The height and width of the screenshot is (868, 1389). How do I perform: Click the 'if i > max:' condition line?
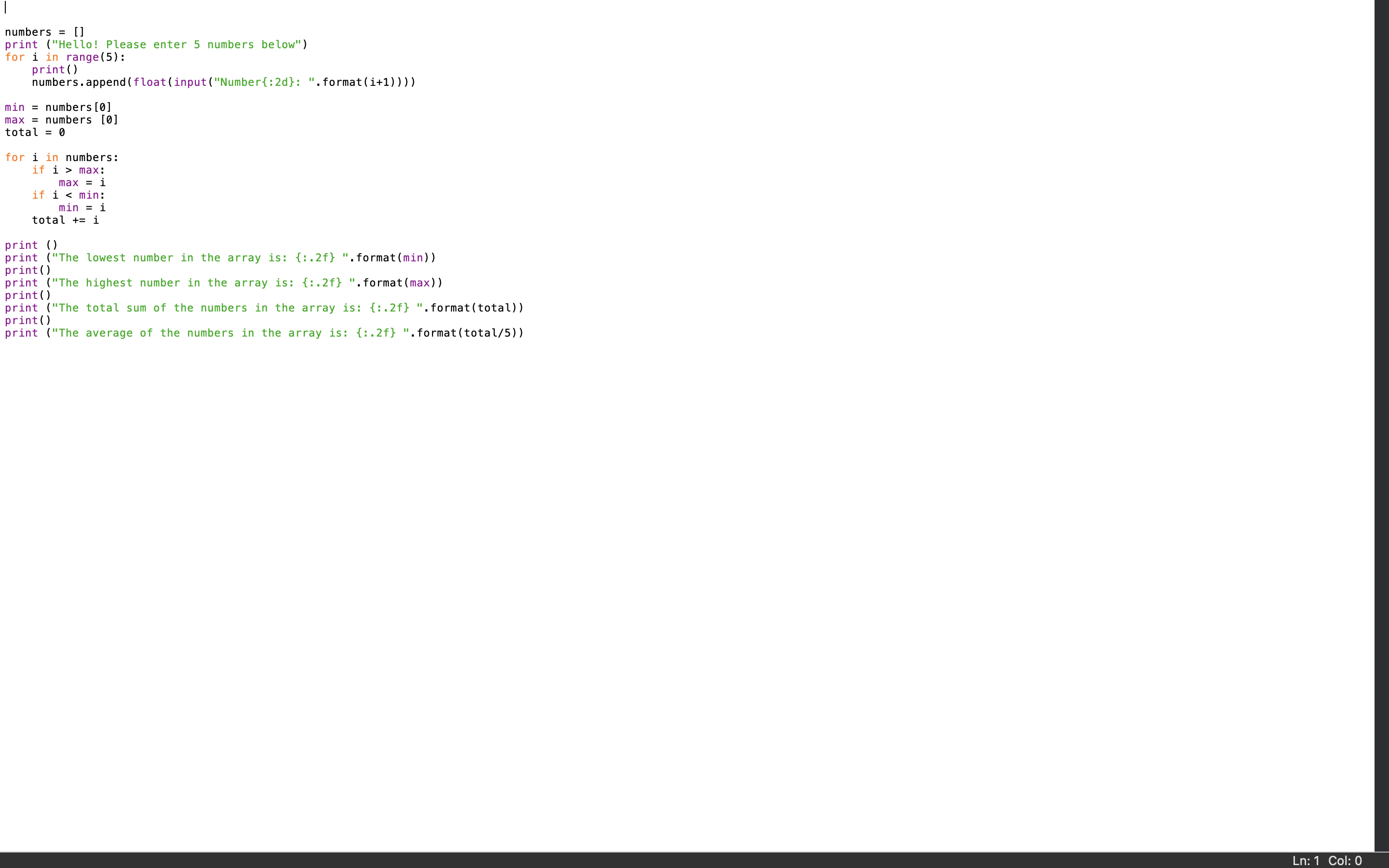click(x=68, y=171)
